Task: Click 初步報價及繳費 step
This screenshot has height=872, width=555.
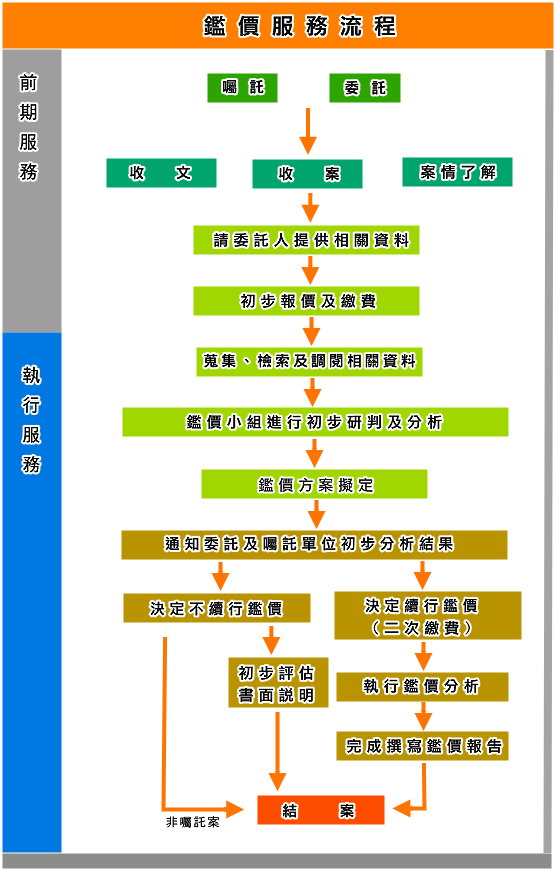Action: tap(306, 301)
